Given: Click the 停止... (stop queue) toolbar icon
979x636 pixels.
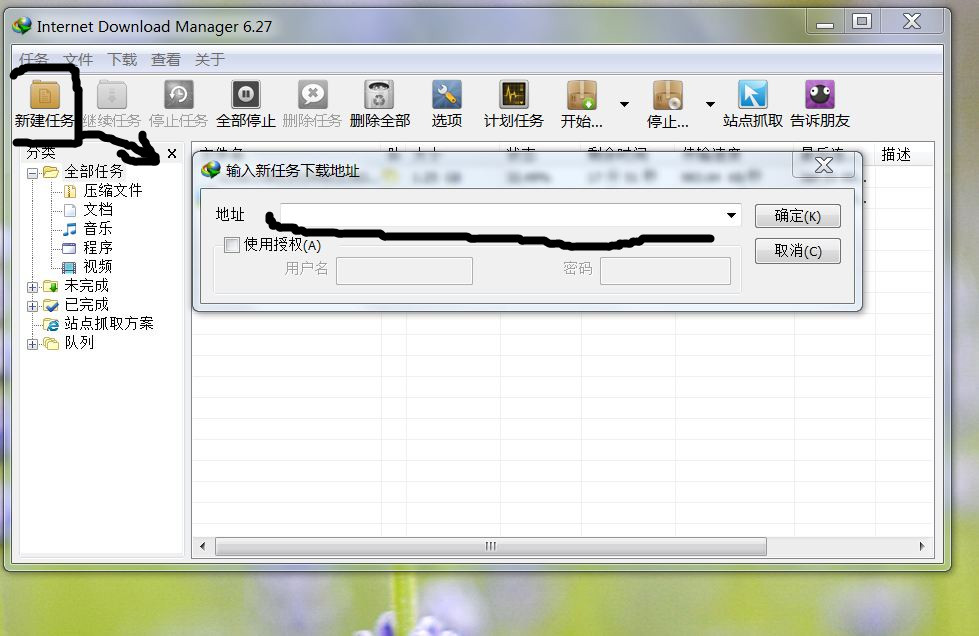Looking at the screenshot, I should pyautogui.click(x=667, y=95).
